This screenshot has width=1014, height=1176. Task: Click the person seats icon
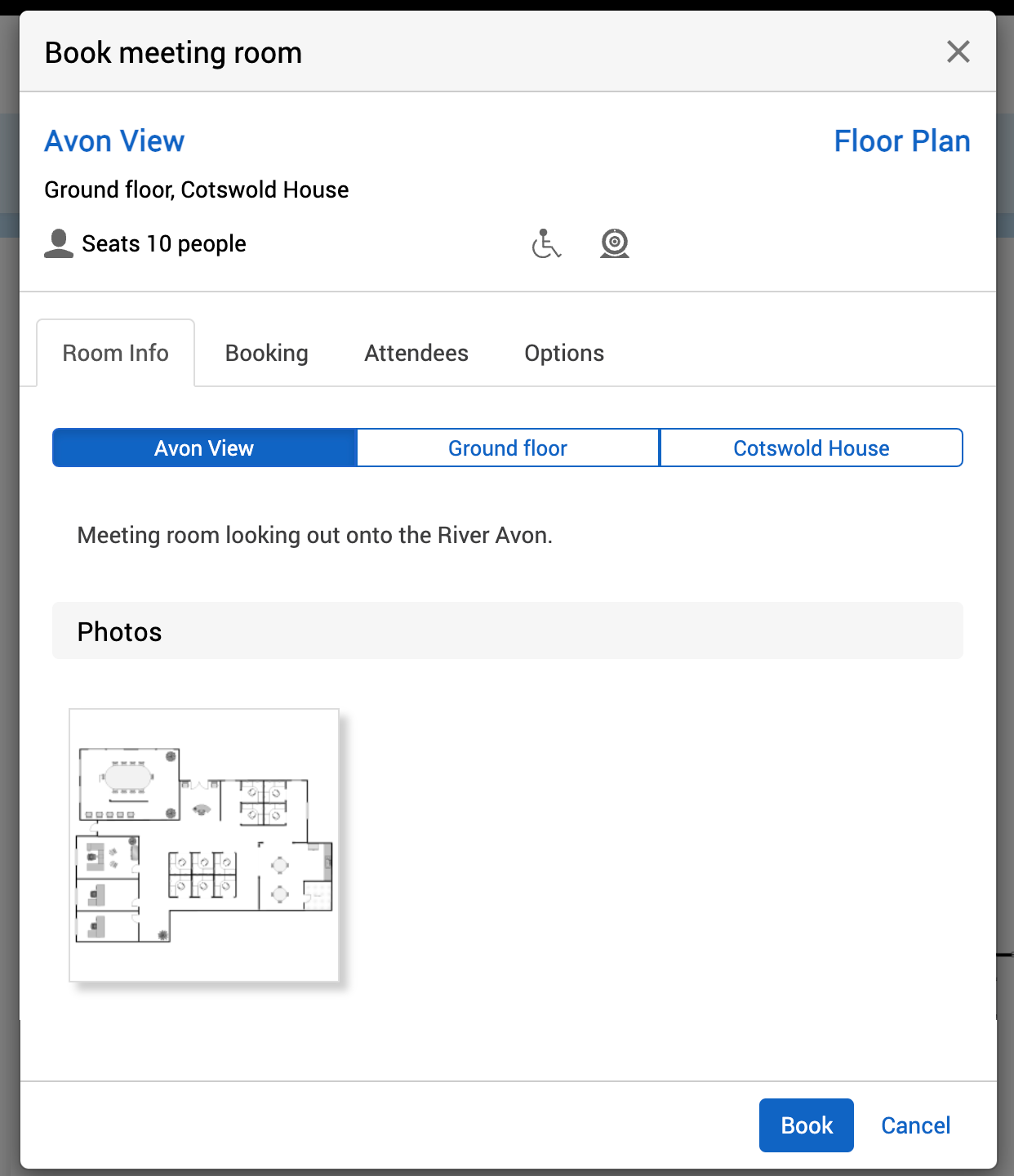(59, 243)
